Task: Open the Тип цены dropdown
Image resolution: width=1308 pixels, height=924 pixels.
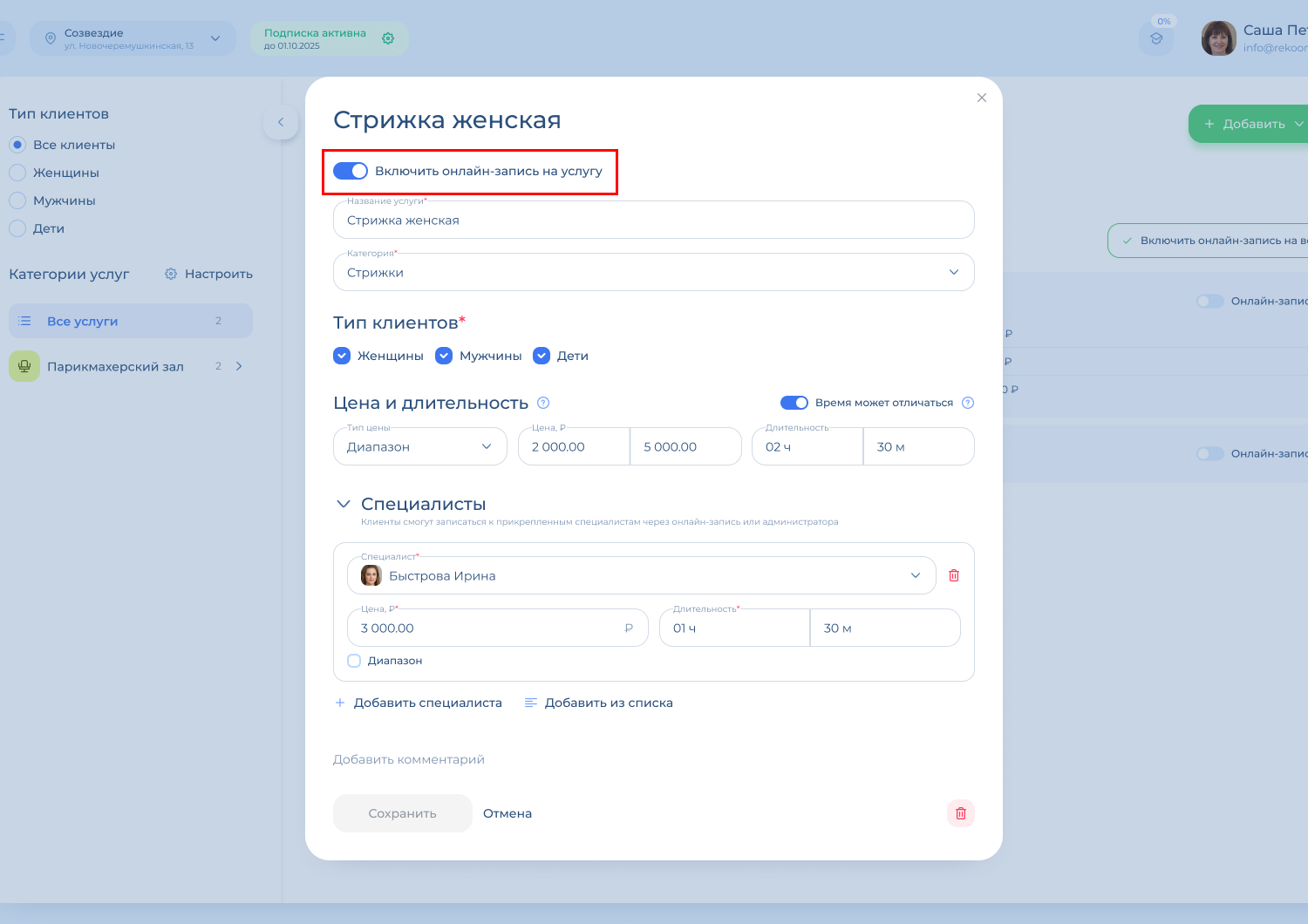Action: (x=419, y=446)
